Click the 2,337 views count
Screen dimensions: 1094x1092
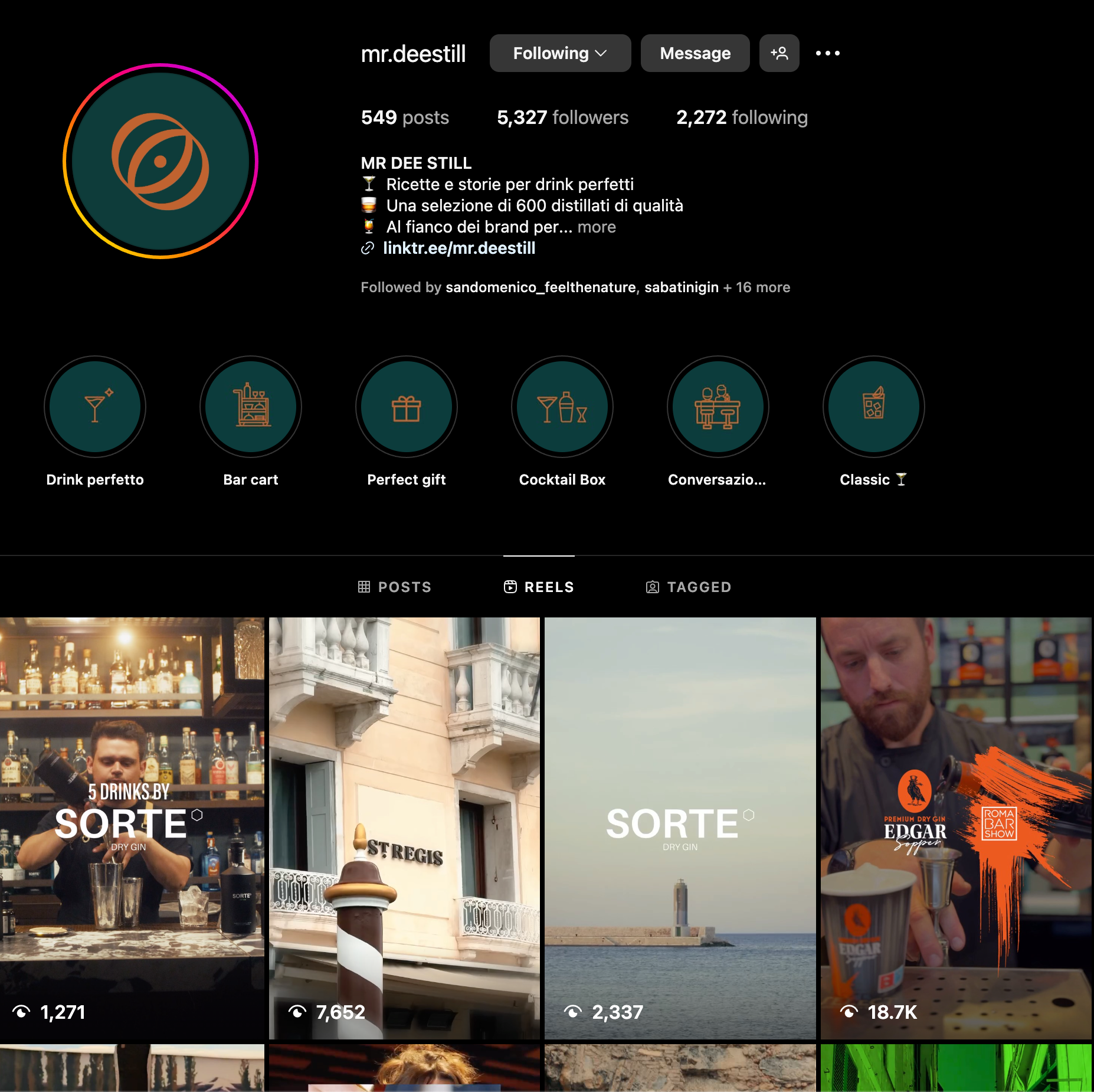coord(617,1012)
